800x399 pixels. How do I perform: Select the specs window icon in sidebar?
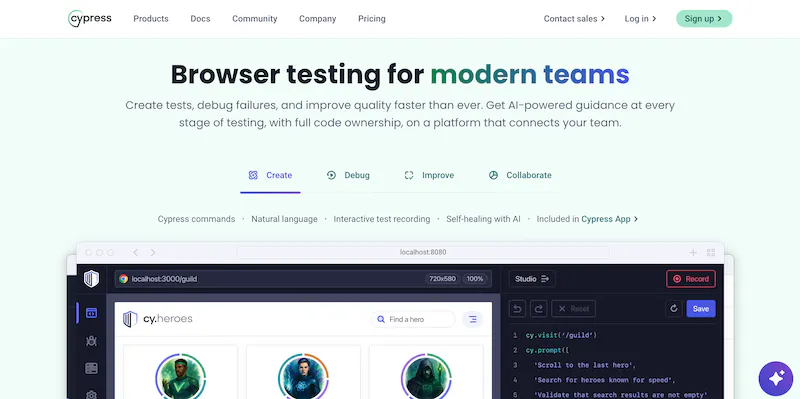[91, 313]
